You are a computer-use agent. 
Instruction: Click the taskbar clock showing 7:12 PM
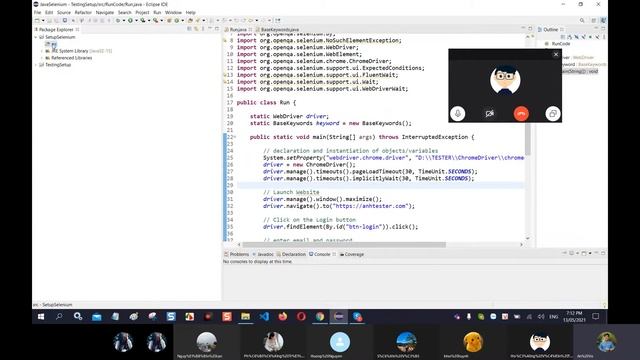(x=574, y=316)
